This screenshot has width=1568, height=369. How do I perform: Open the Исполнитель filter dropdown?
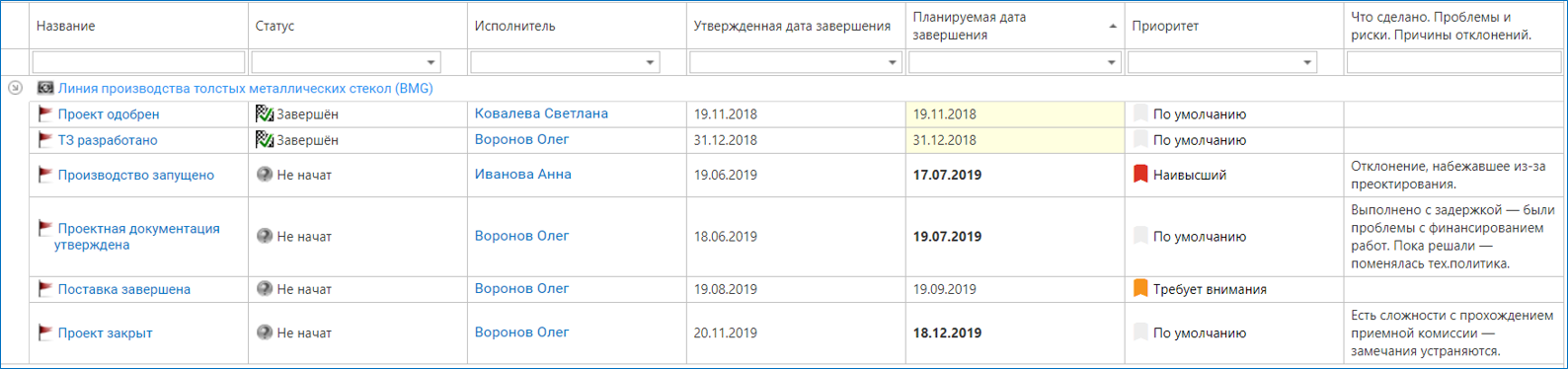click(x=650, y=62)
